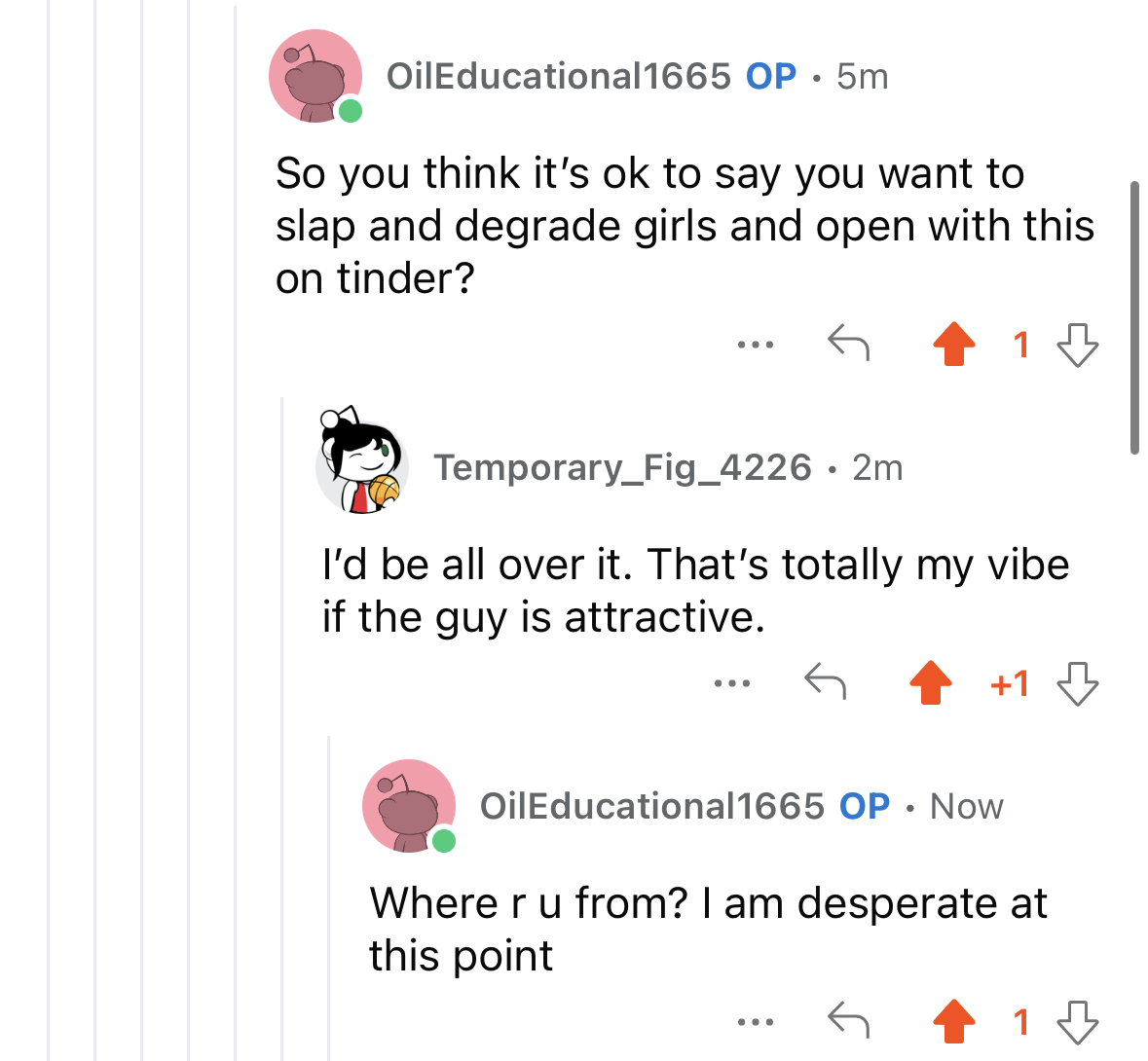1148x1061 pixels.
Task: Downvote the top OilEducational1665 comment
Action: coord(1078,344)
